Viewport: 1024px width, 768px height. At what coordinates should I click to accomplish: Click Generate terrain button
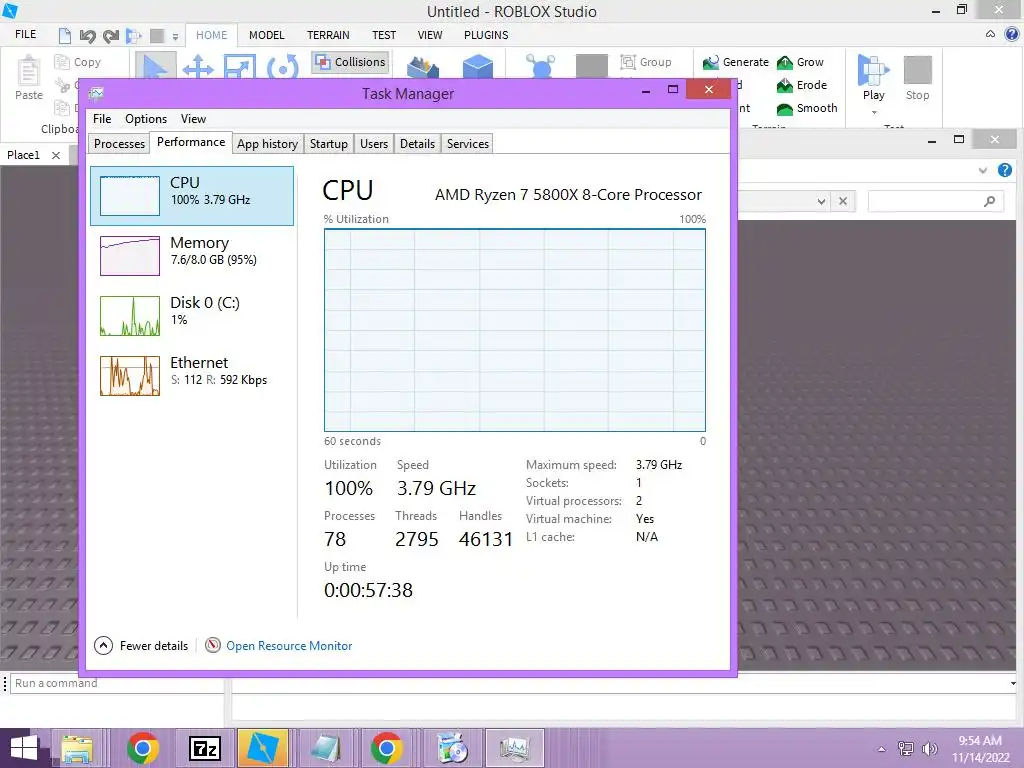(736, 62)
